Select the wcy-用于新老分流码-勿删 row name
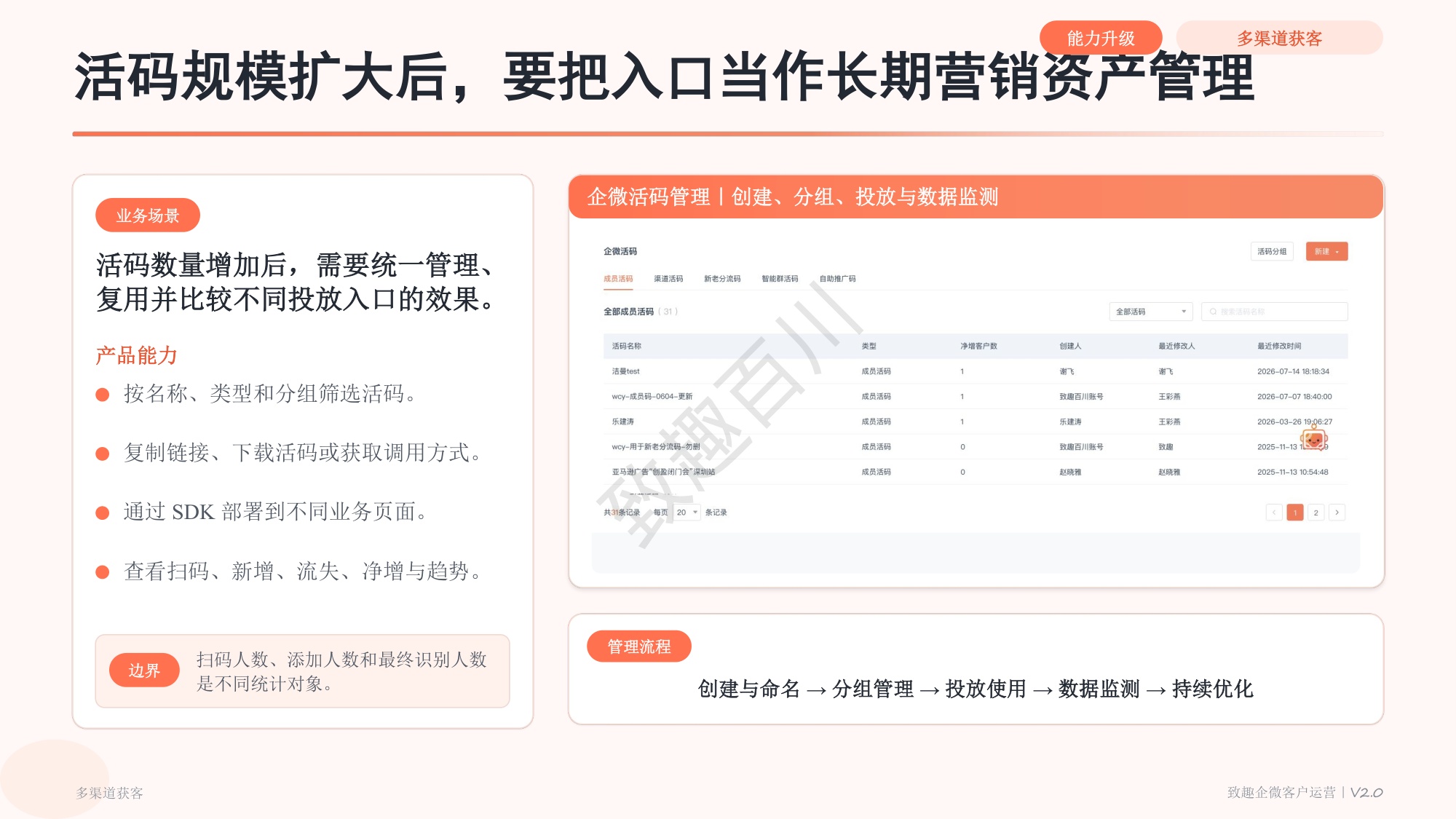Screen dimensions: 1456x819 click(655, 447)
